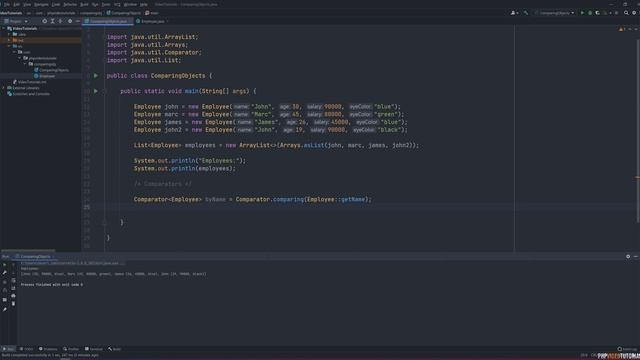Click the 'Process finished with exit code 0' text
Screen dimensions: 640x360
pyautogui.click(x=52, y=284)
